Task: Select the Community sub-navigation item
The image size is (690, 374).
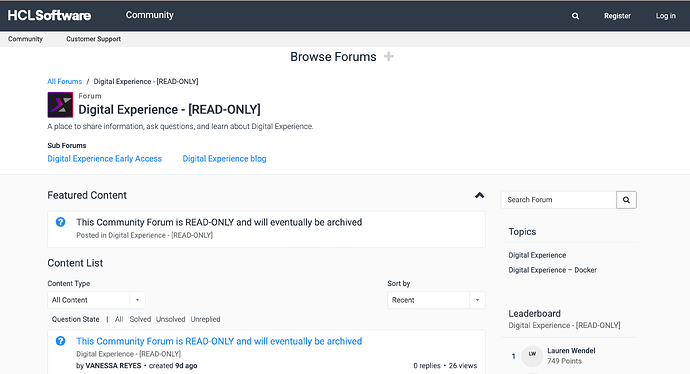Action: tap(25, 39)
